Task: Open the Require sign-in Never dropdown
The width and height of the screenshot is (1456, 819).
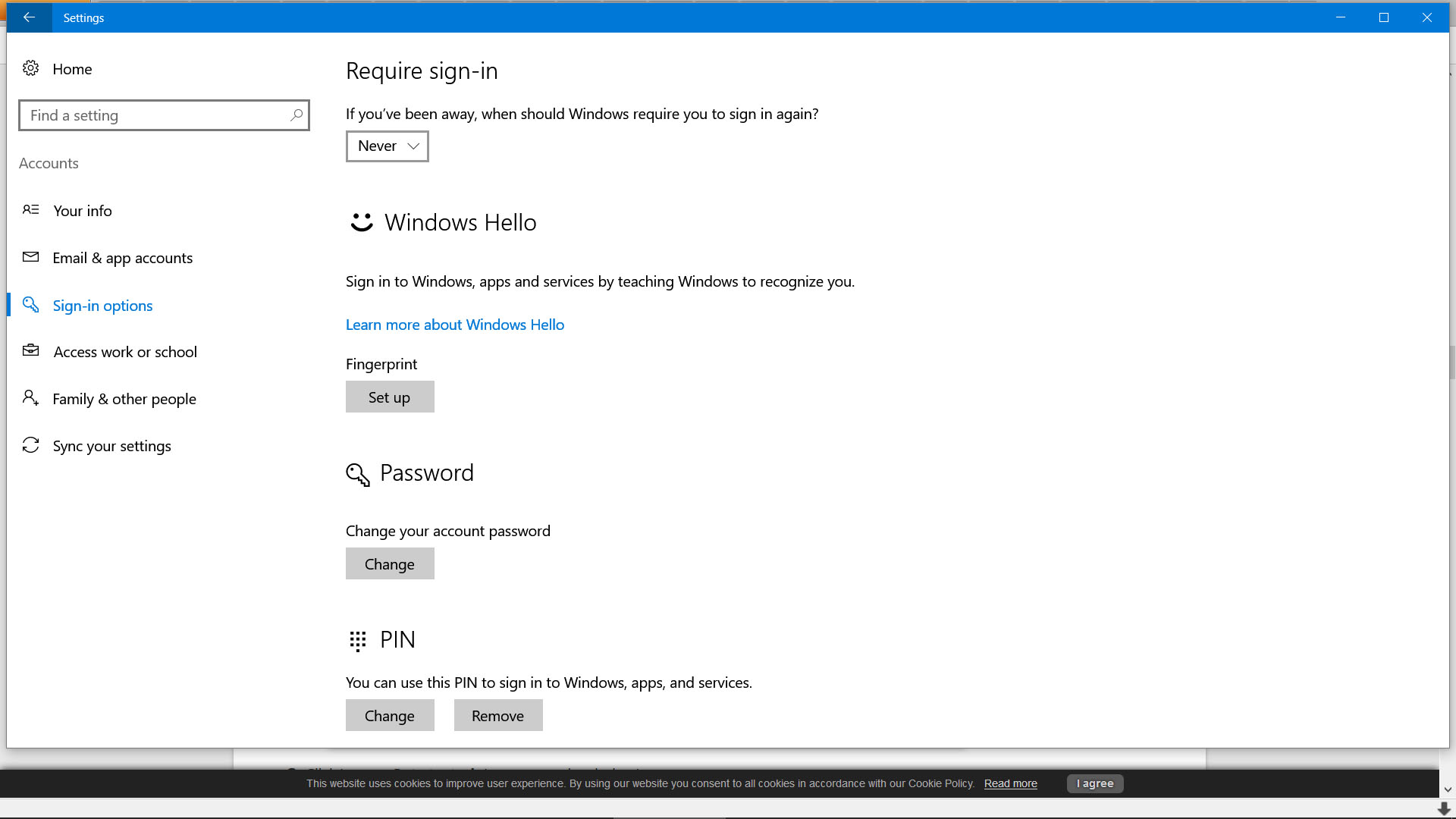Action: [388, 146]
